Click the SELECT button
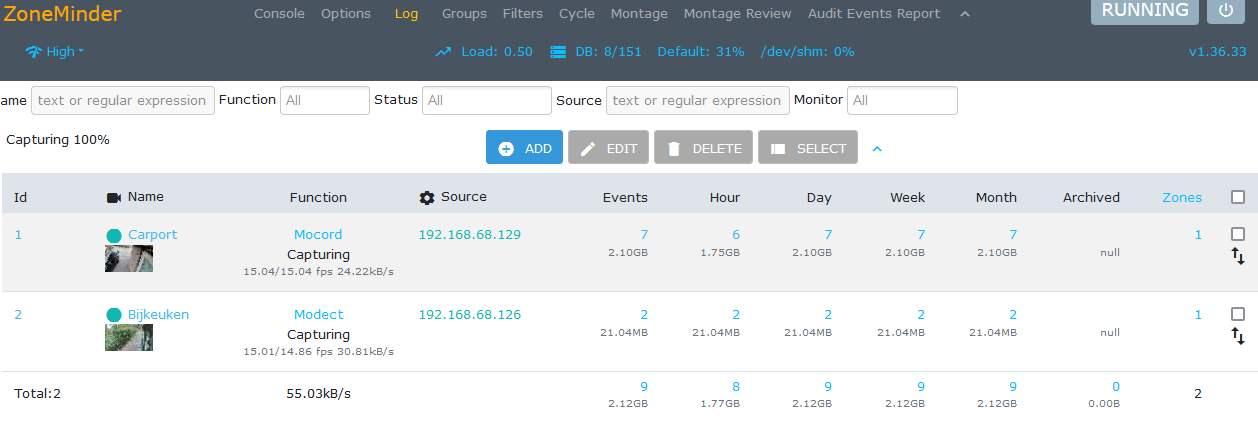Viewport: 1258px width, 422px height. click(808, 148)
